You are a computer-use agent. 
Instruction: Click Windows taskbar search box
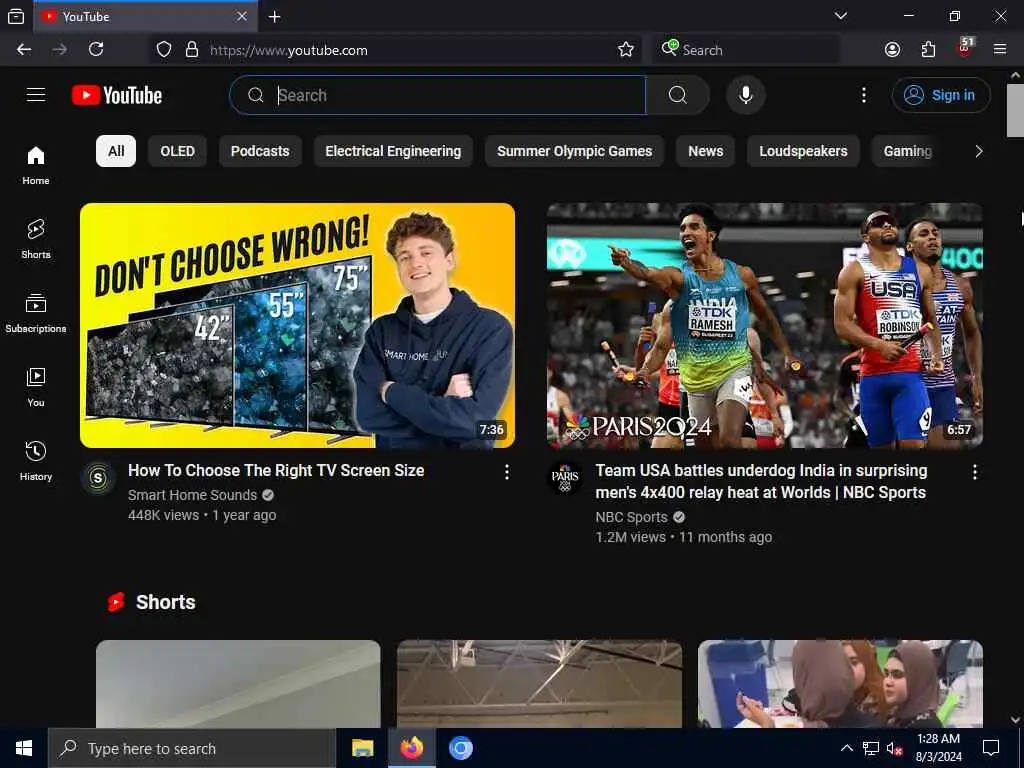pyautogui.click(x=192, y=748)
